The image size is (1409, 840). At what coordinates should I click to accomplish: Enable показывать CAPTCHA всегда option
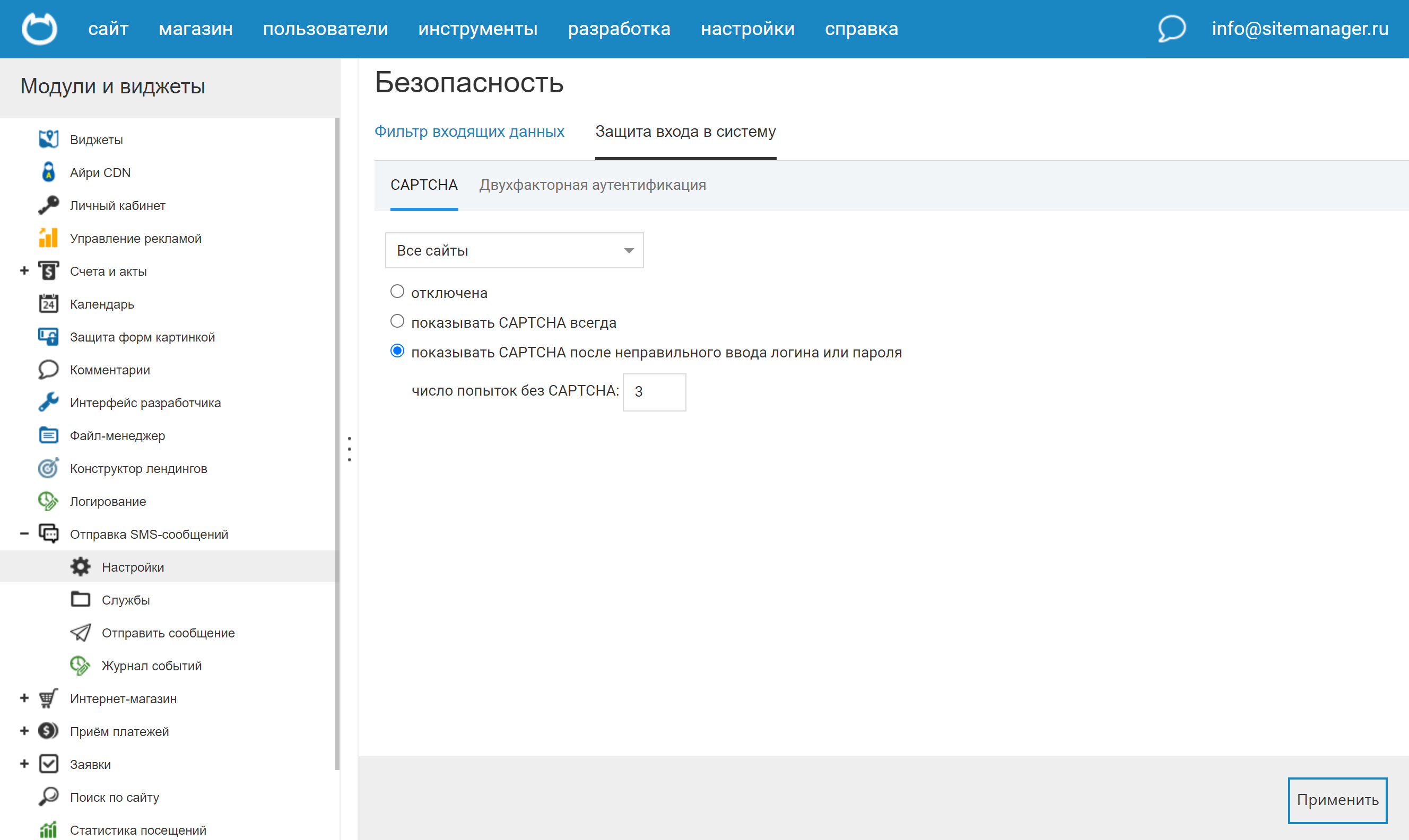click(x=397, y=320)
